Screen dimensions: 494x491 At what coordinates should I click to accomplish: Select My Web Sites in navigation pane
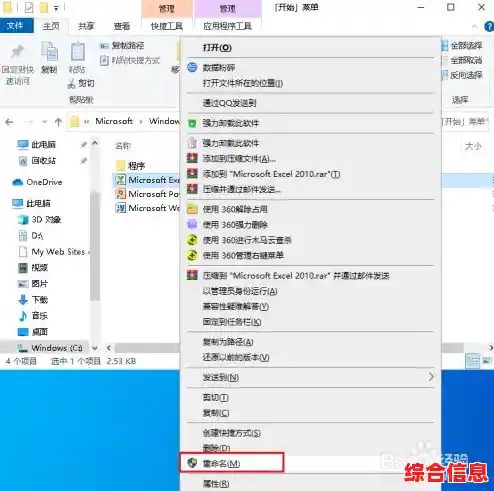pos(53,252)
